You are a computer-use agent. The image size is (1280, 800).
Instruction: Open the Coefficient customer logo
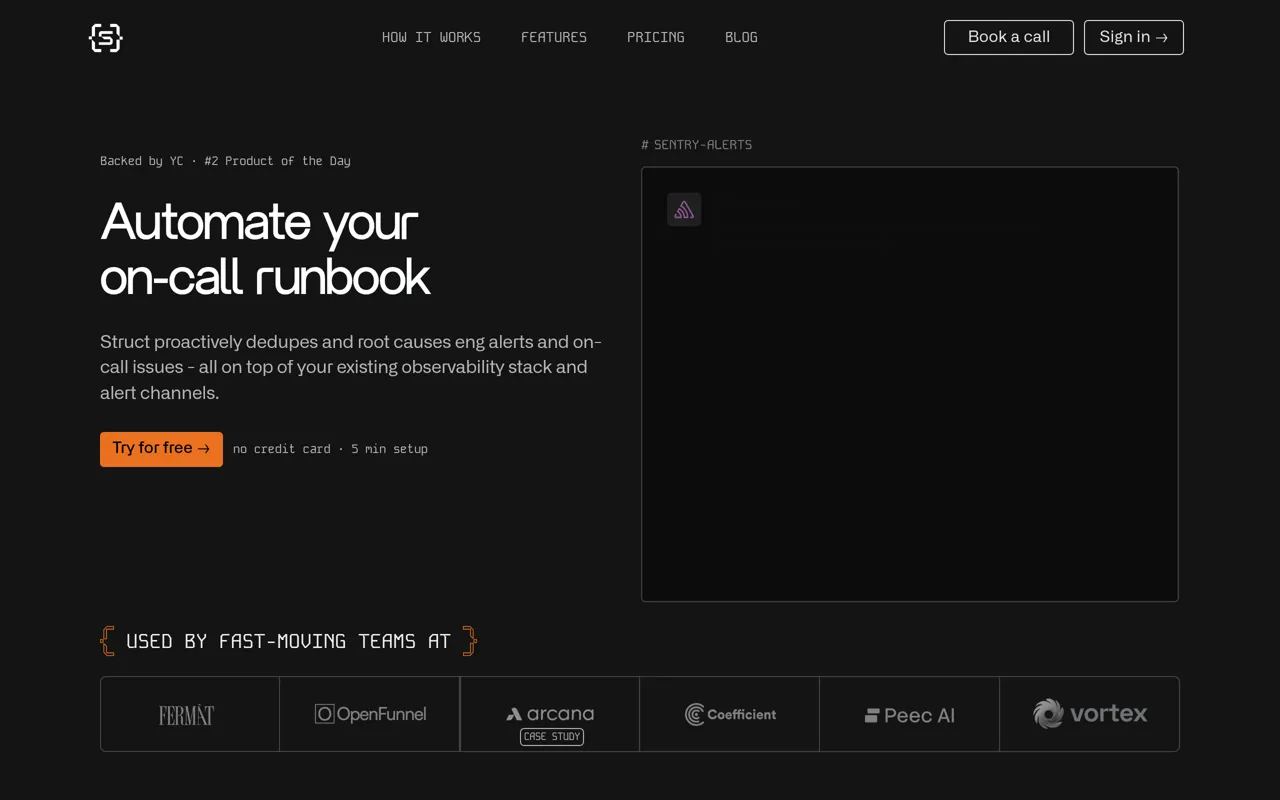730,714
